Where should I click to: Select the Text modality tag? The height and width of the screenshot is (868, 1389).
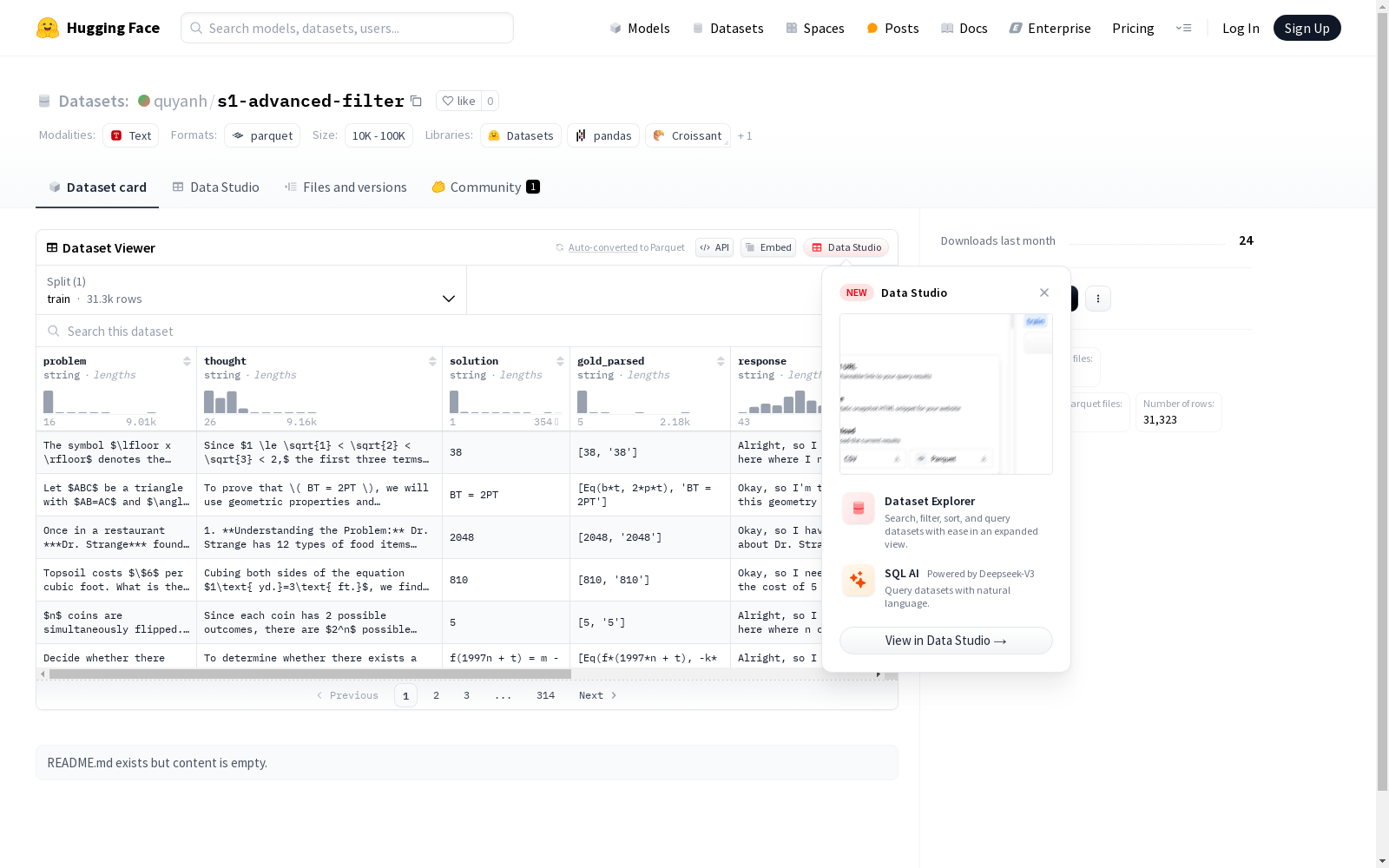coord(131,135)
